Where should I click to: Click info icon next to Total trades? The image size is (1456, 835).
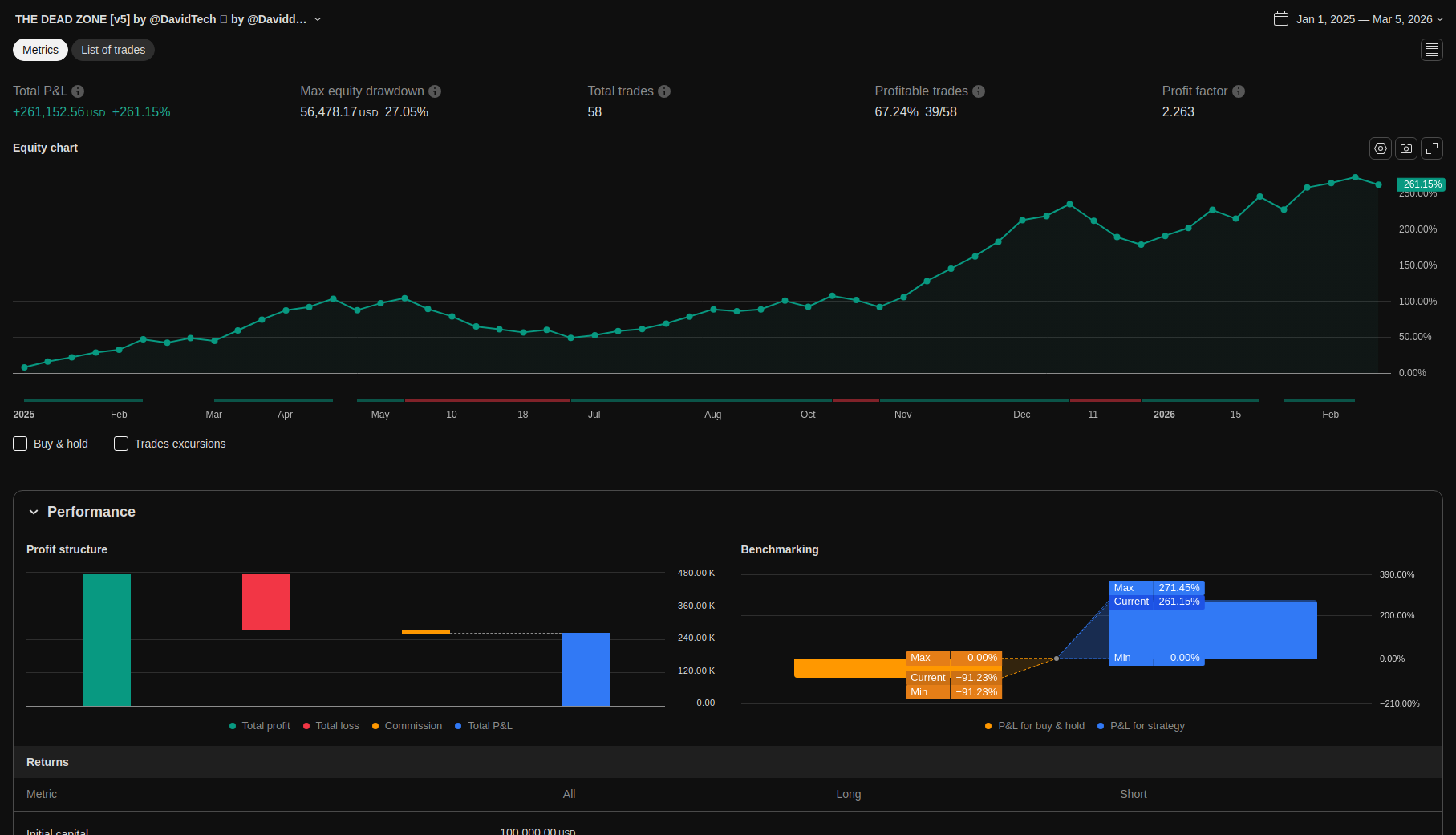tap(664, 91)
